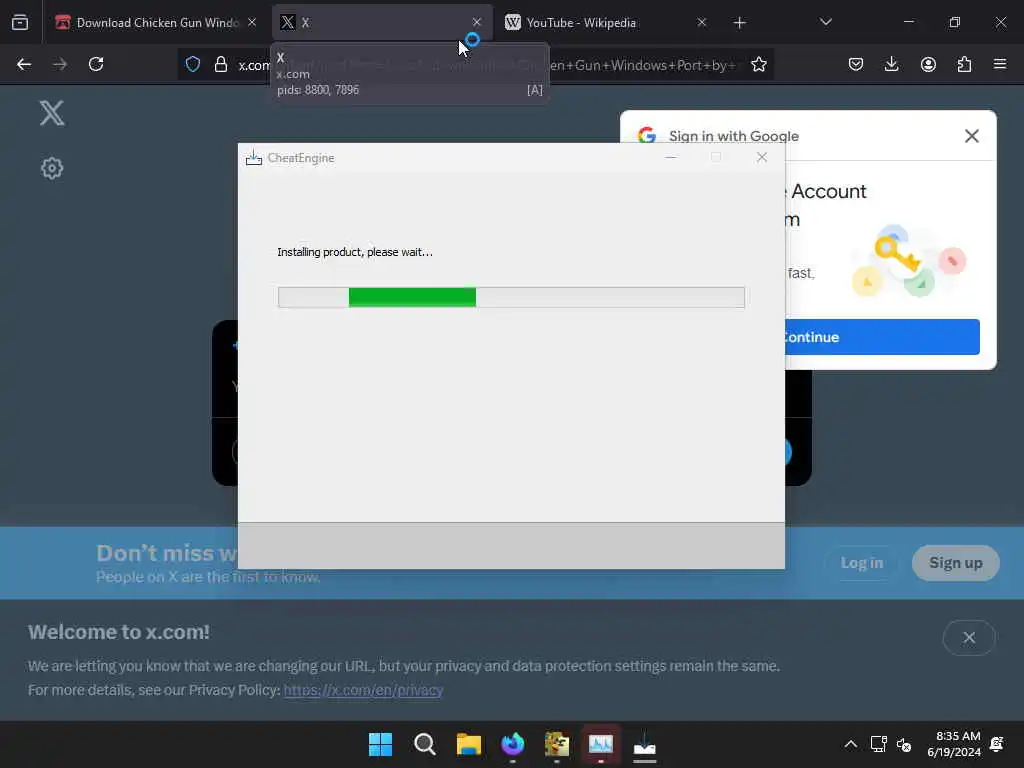The height and width of the screenshot is (768, 1024).
Task: Open Windows taskbar search
Action: click(424, 744)
